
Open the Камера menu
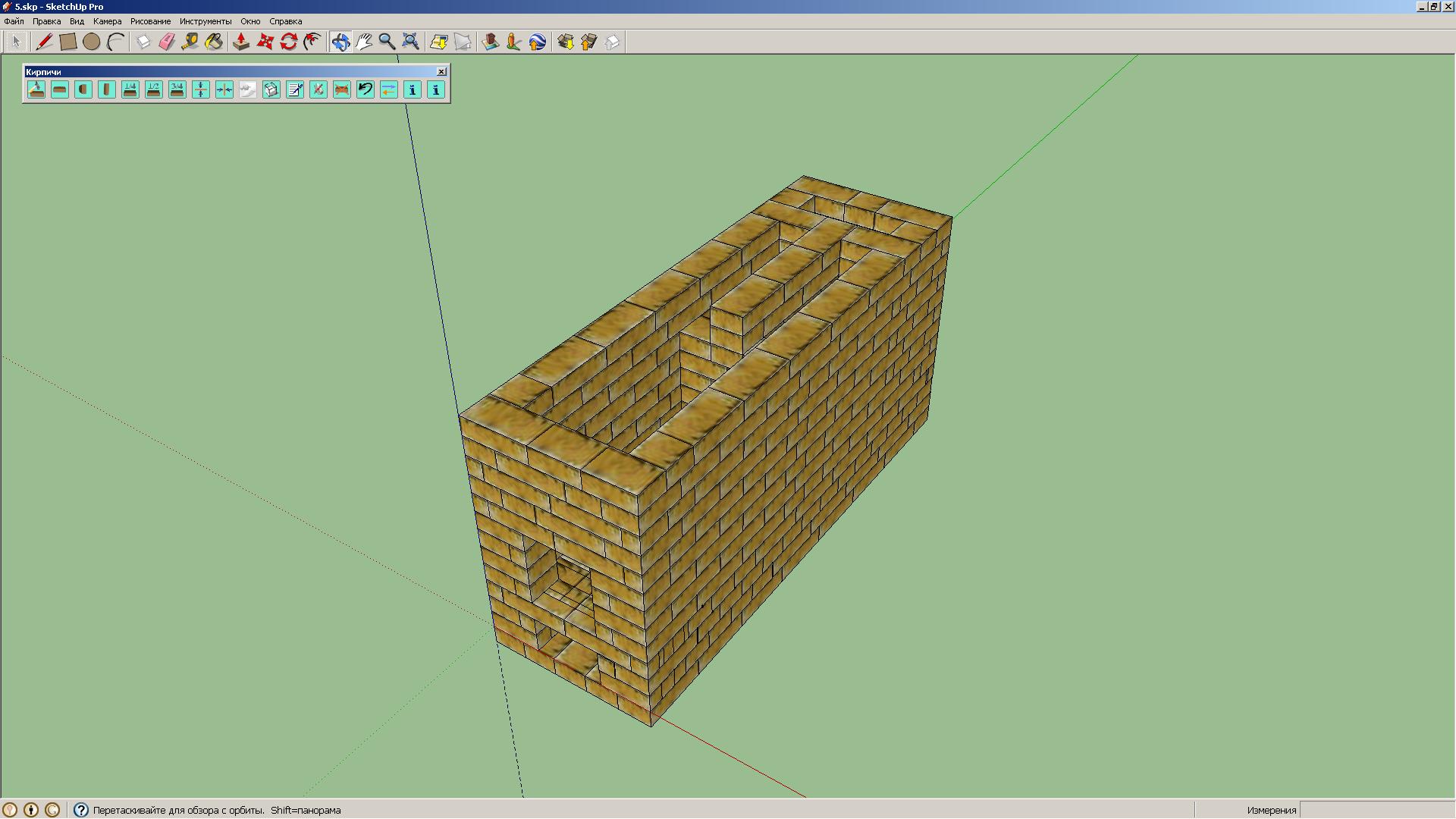point(107,21)
